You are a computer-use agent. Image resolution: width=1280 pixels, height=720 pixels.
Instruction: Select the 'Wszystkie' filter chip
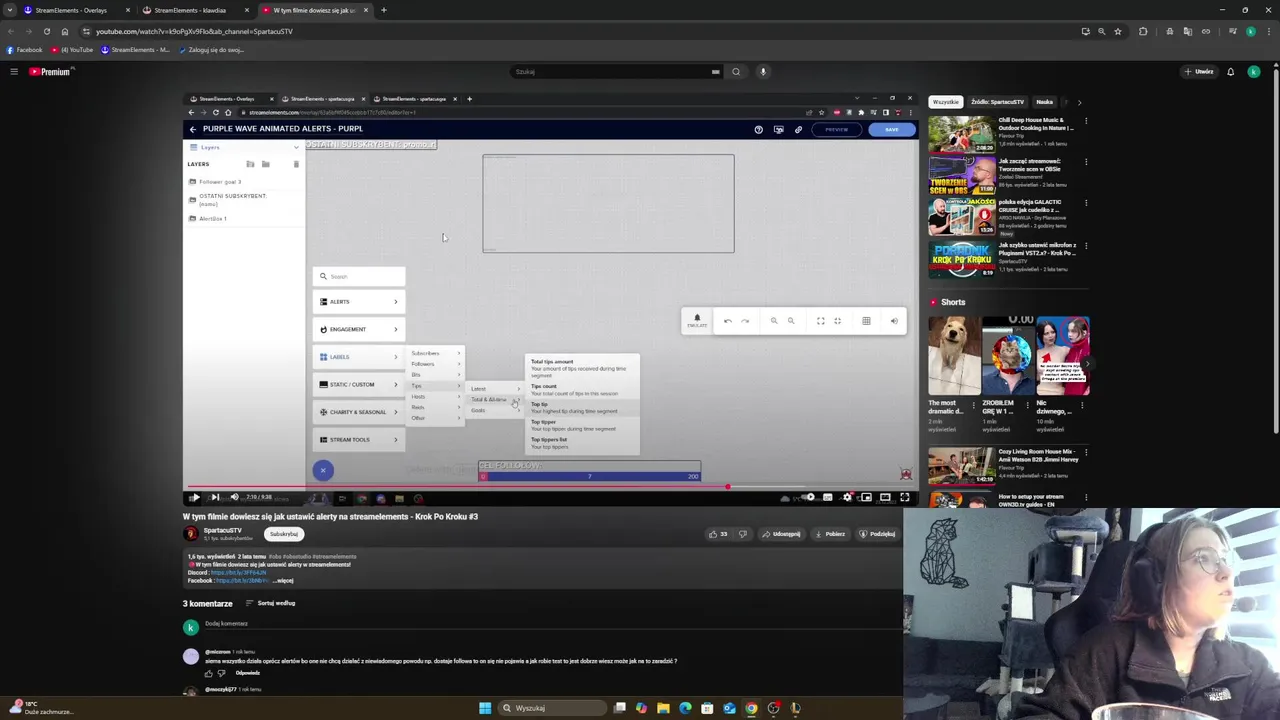click(x=945, y=102)
